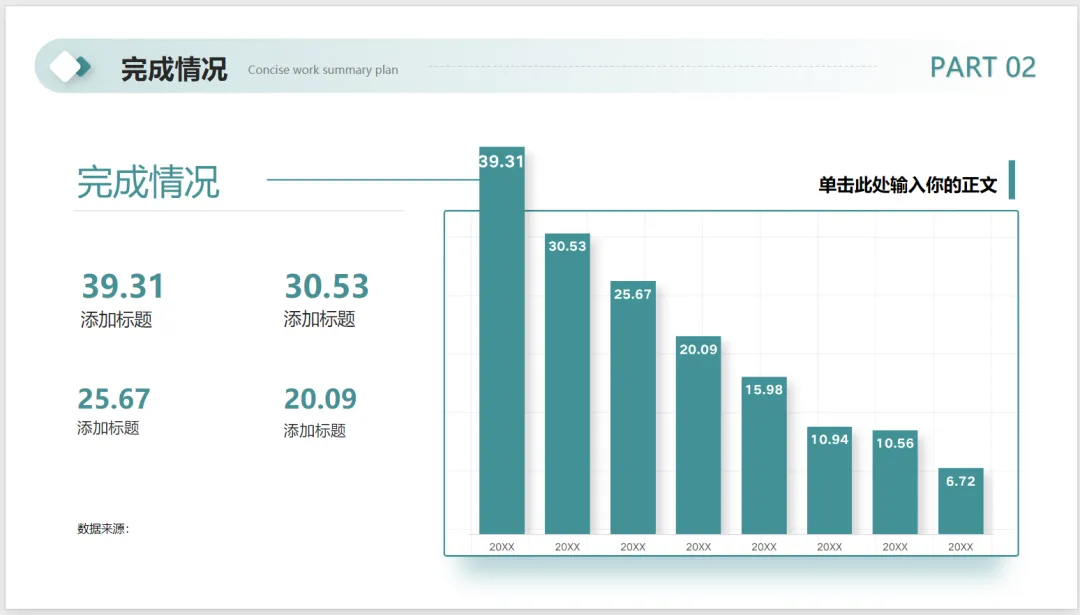Select the chart bar labeled 20.09
The width and height of the screenshot is (1080, 615).
point(698,435)
